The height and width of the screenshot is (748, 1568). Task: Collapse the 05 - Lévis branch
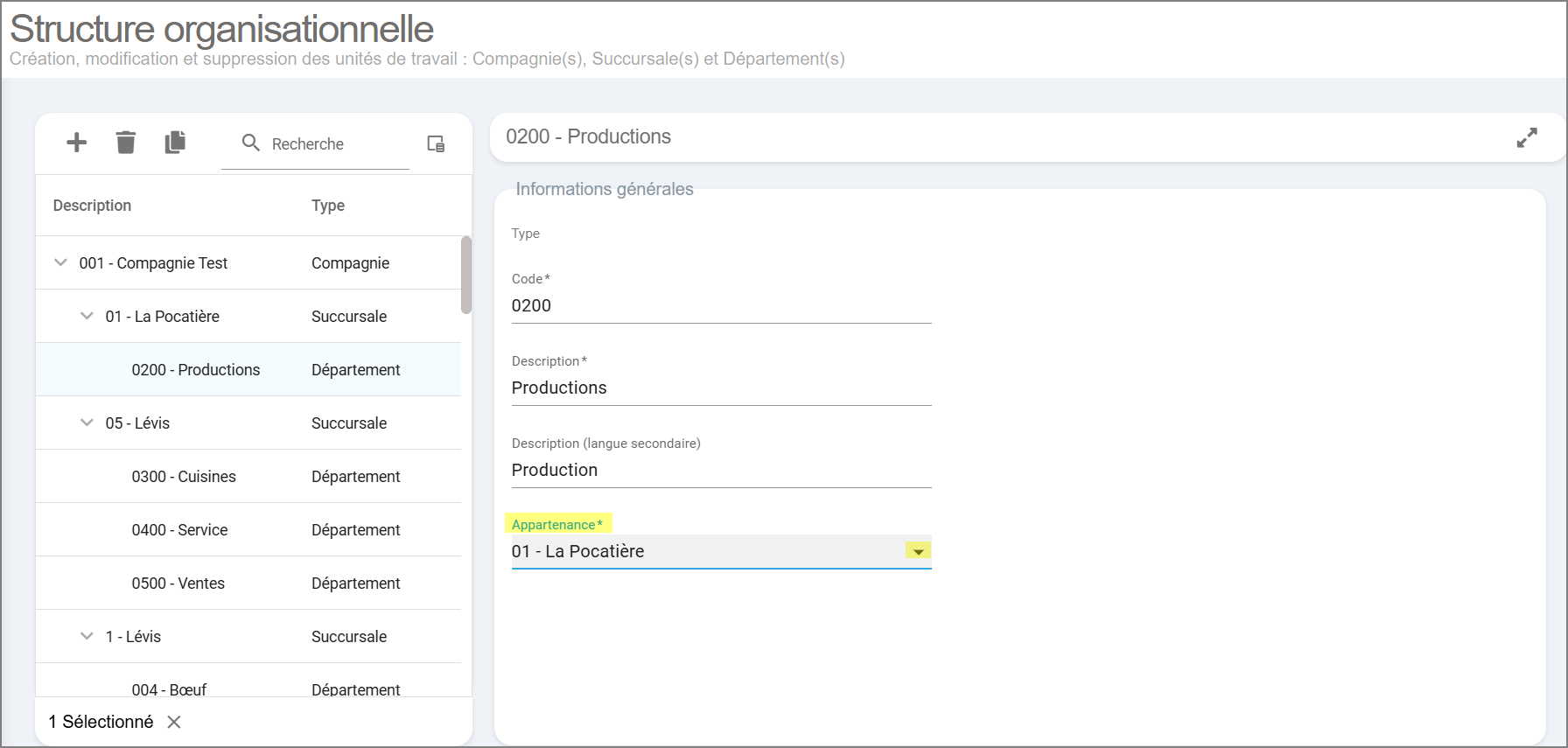point(87,423)
